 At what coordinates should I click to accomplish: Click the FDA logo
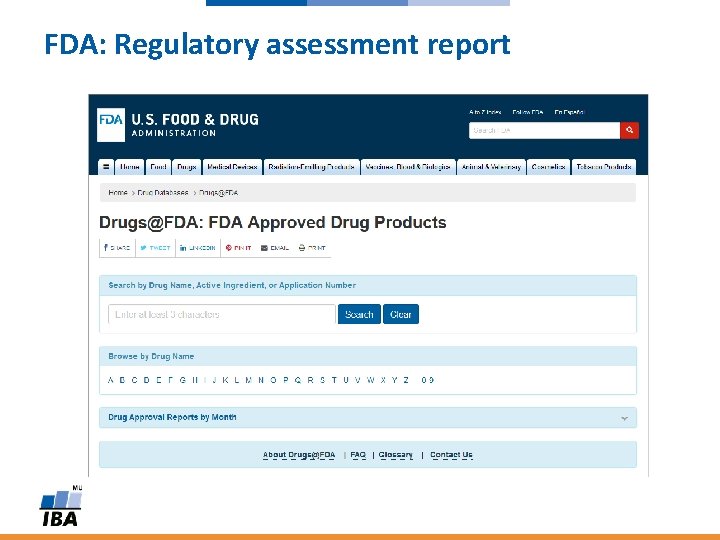click(x=111, y=124)
